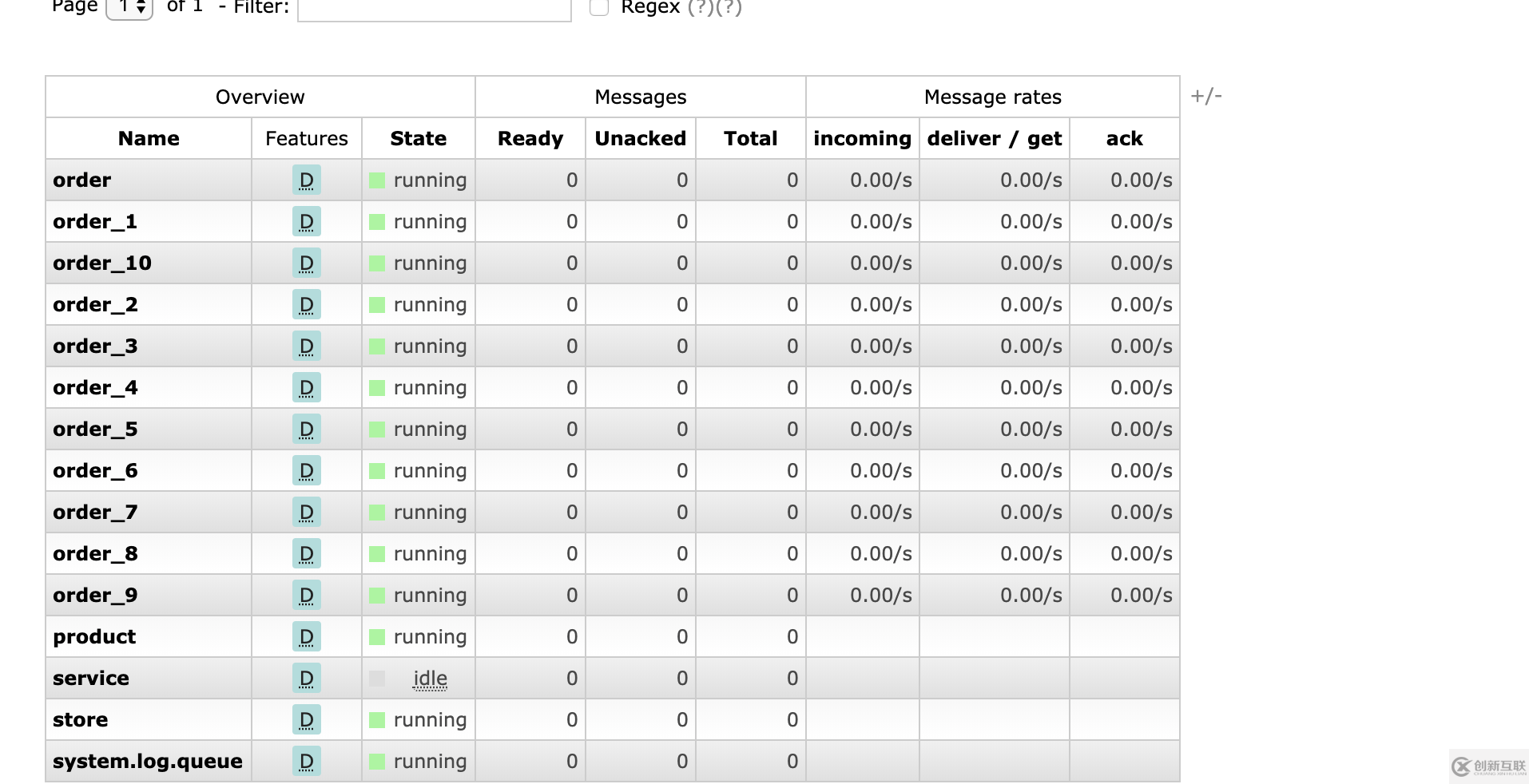Click the D feature badge for order_5
Screen dimensions: 1529x784
(x=307, y=429)
